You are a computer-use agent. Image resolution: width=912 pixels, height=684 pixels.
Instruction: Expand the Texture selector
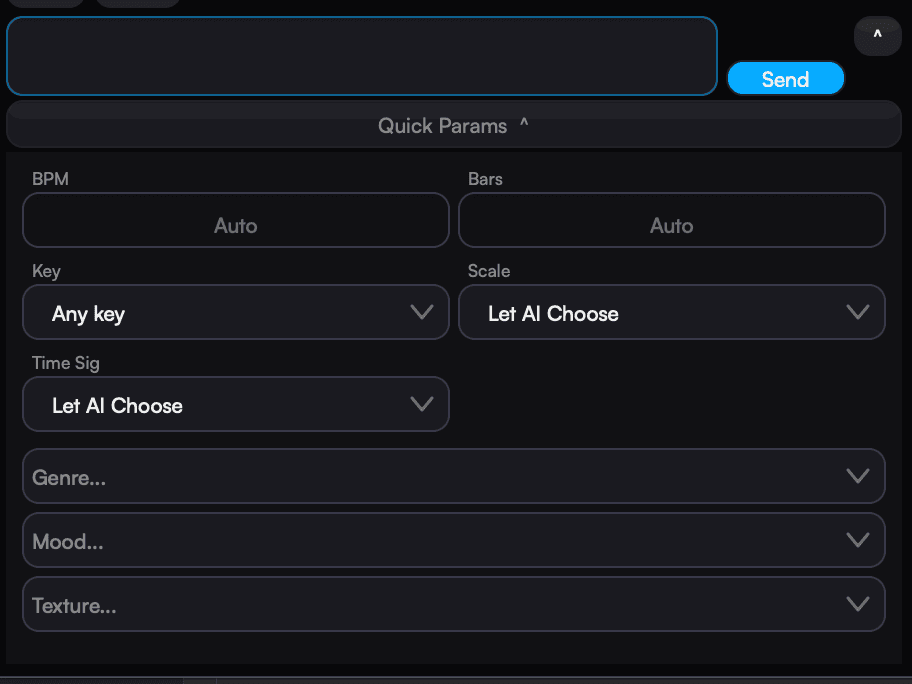pos(454,604)
